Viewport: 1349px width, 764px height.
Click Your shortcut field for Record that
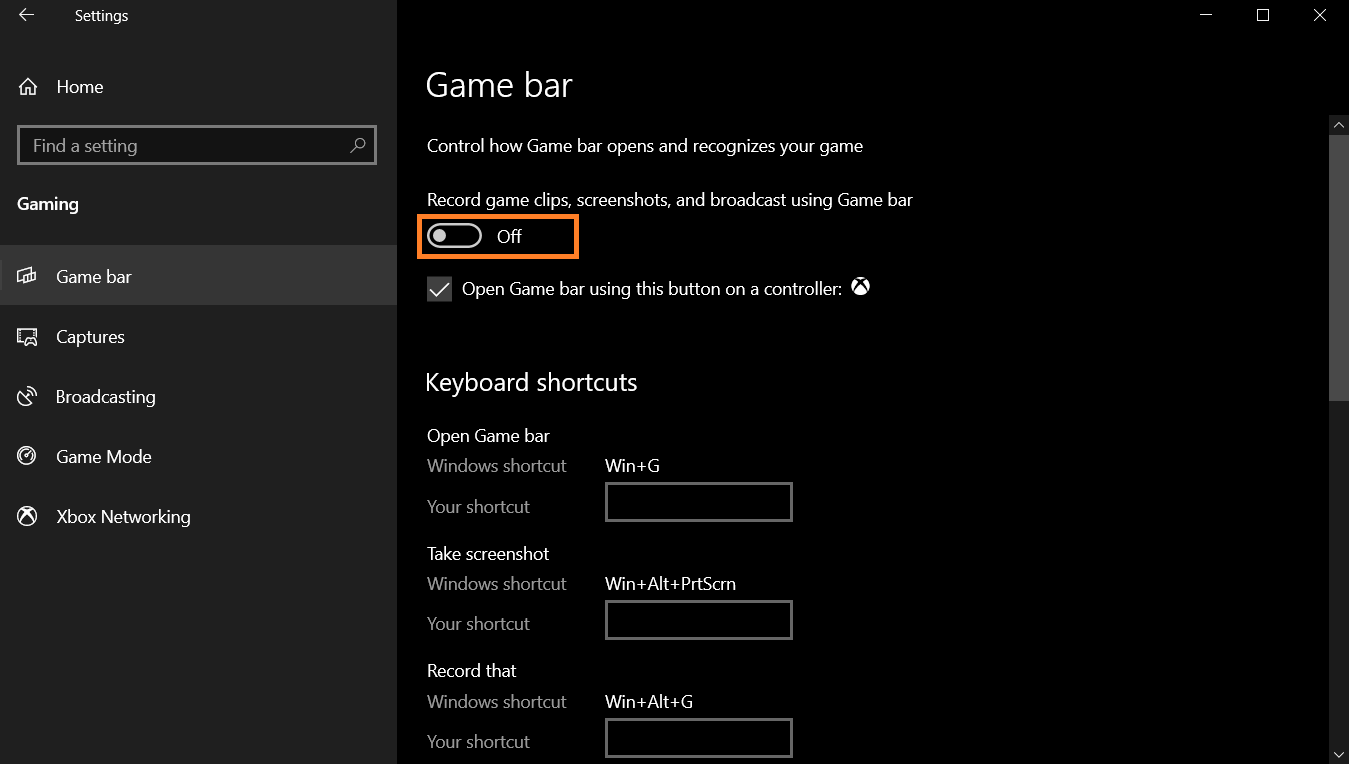pos(698,738)
